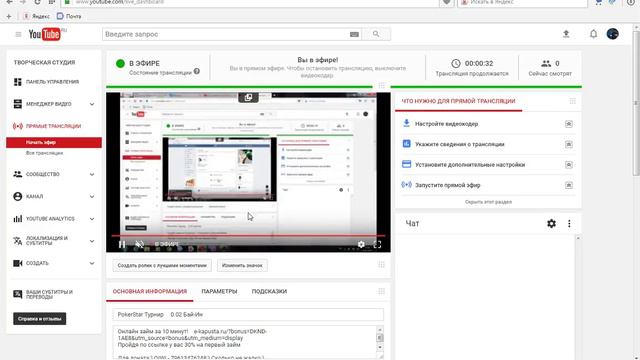The width and height of the screenshot is (640, 360).
Task: Click the stream description text area
Action: (x=244, y=342)
